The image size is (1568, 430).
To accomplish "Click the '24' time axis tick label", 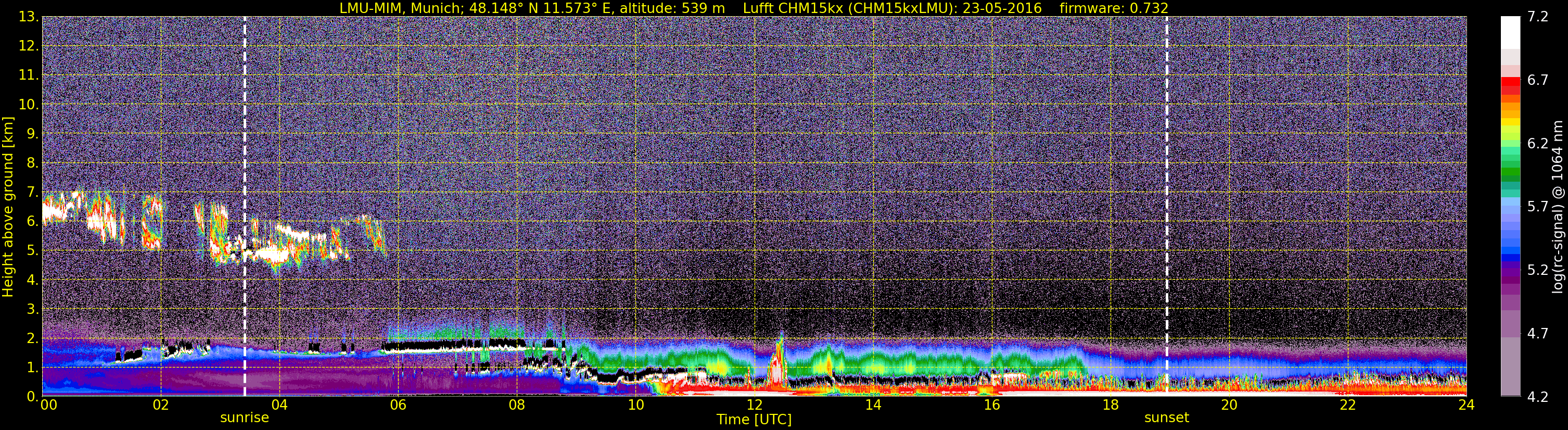I will point(1467,405).
